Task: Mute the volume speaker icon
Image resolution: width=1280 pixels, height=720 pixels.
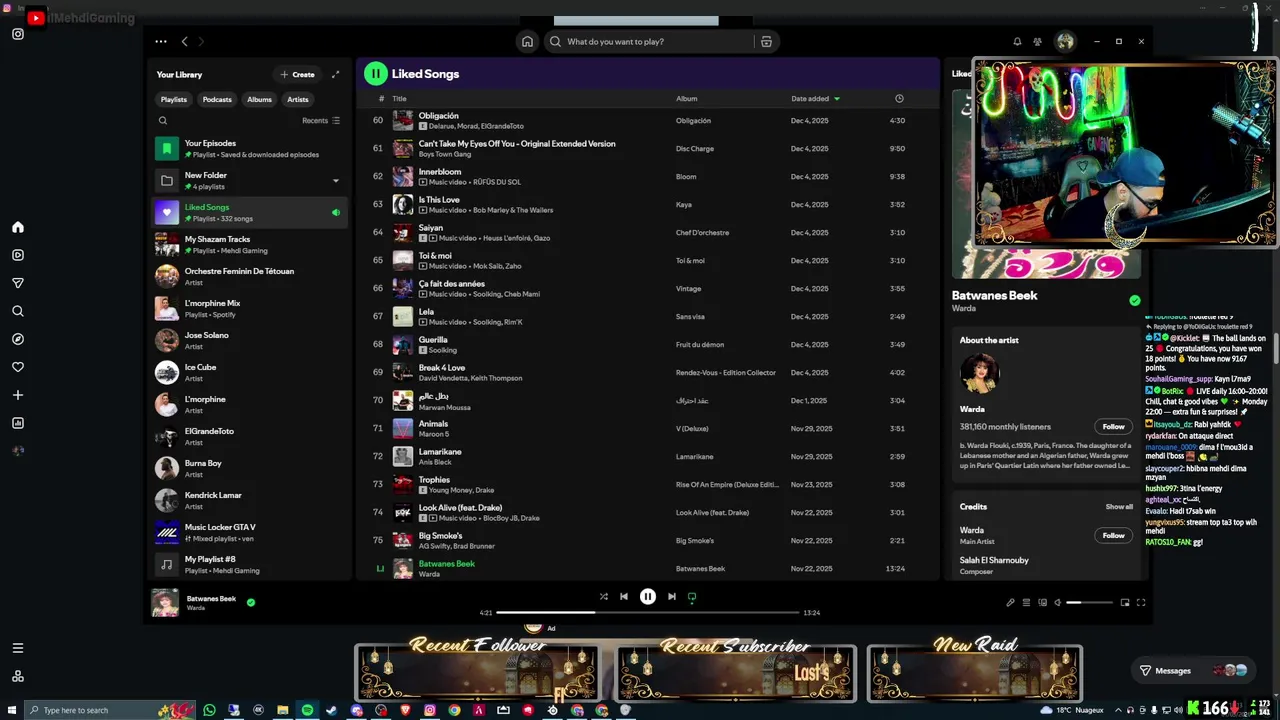Action: pyautogui.click(x=1058, y=603)
